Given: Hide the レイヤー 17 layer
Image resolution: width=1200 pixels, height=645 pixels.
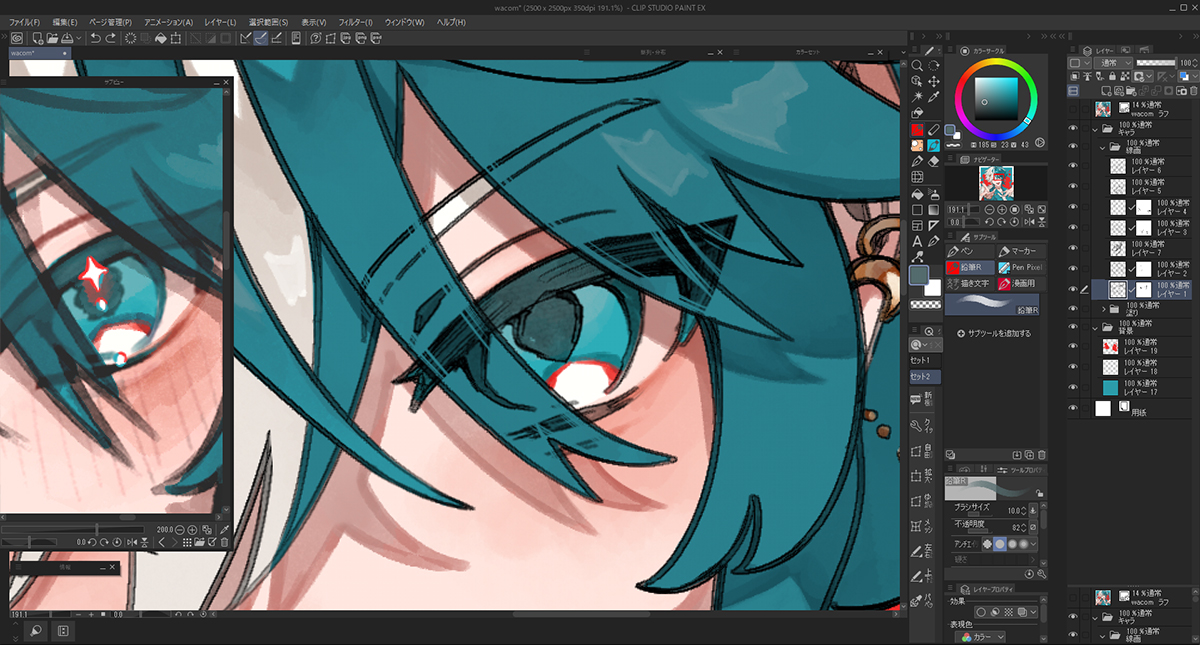Looking at the screenshot, I should pyautogui.click(x=1073, y=388).
